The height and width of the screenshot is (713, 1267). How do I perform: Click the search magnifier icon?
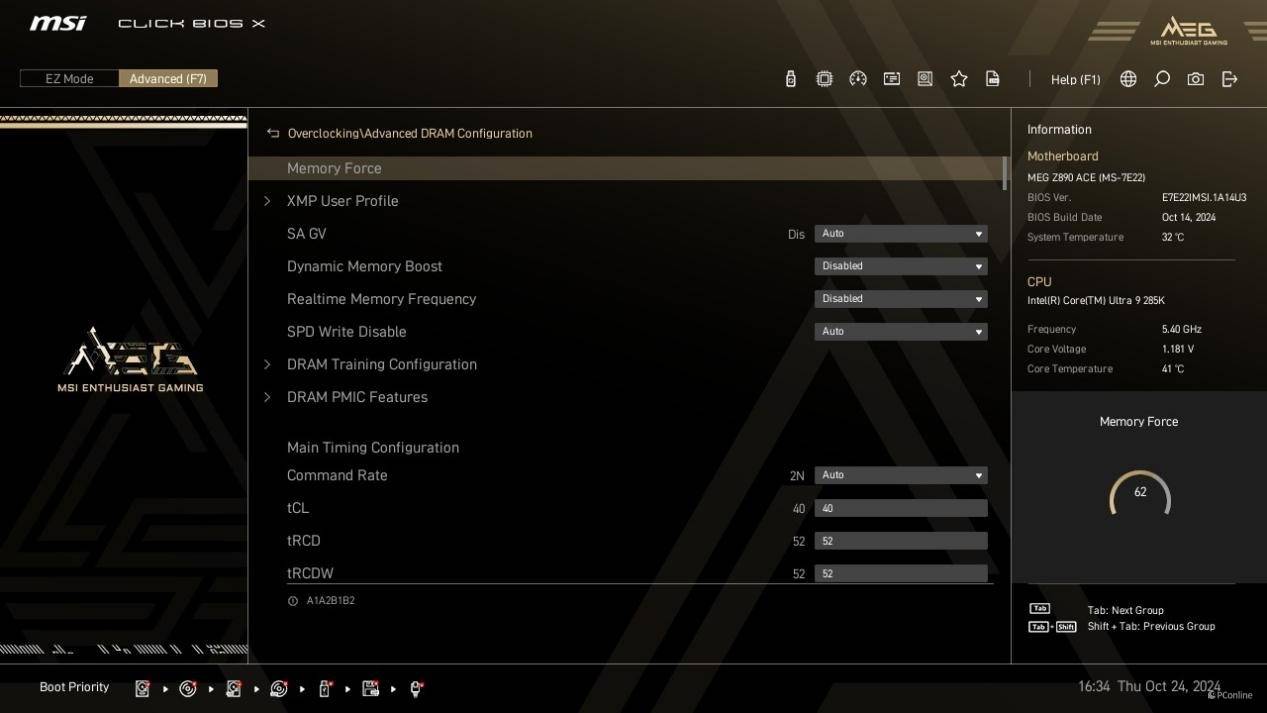(1162, 79)
